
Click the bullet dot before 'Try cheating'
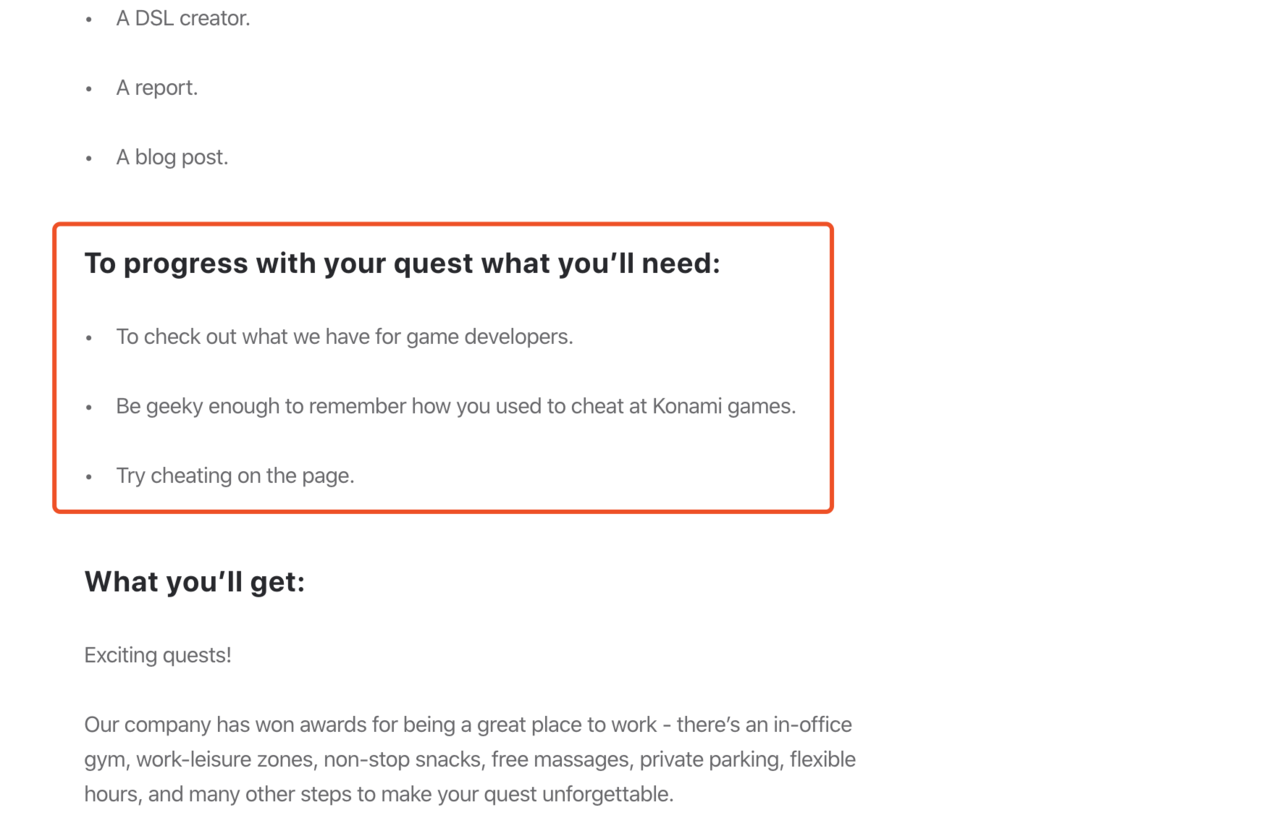89,477
